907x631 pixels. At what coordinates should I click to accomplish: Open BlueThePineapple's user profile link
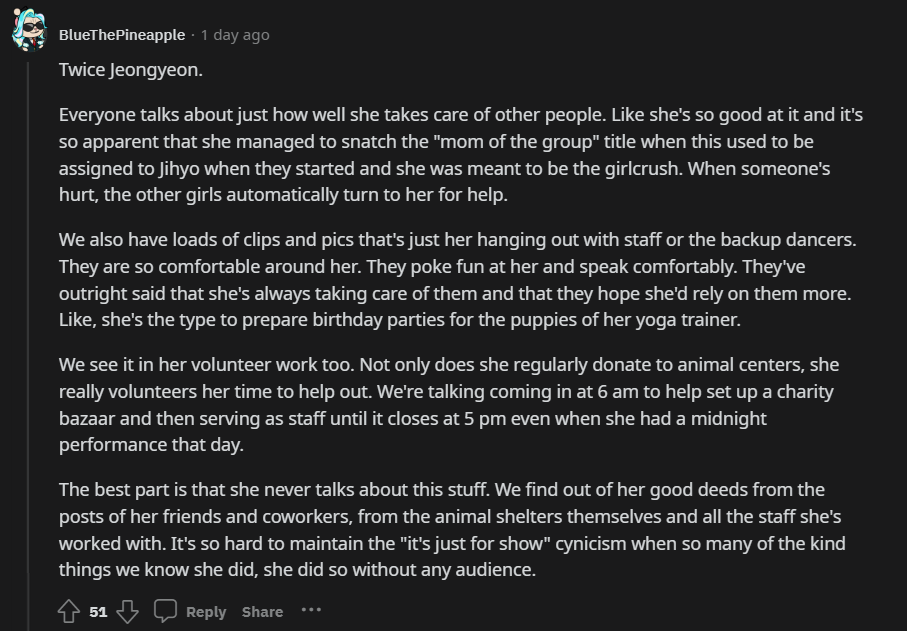coord(122,34)
